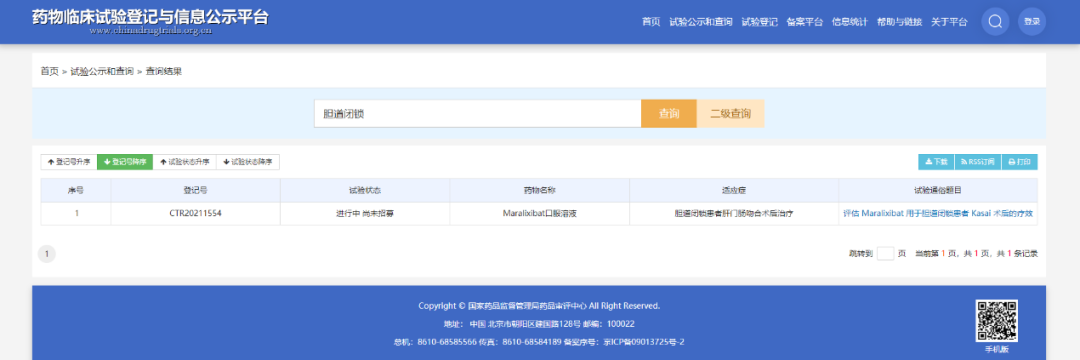
Task: Click the 序号 column header
Action: pos(76,190)
